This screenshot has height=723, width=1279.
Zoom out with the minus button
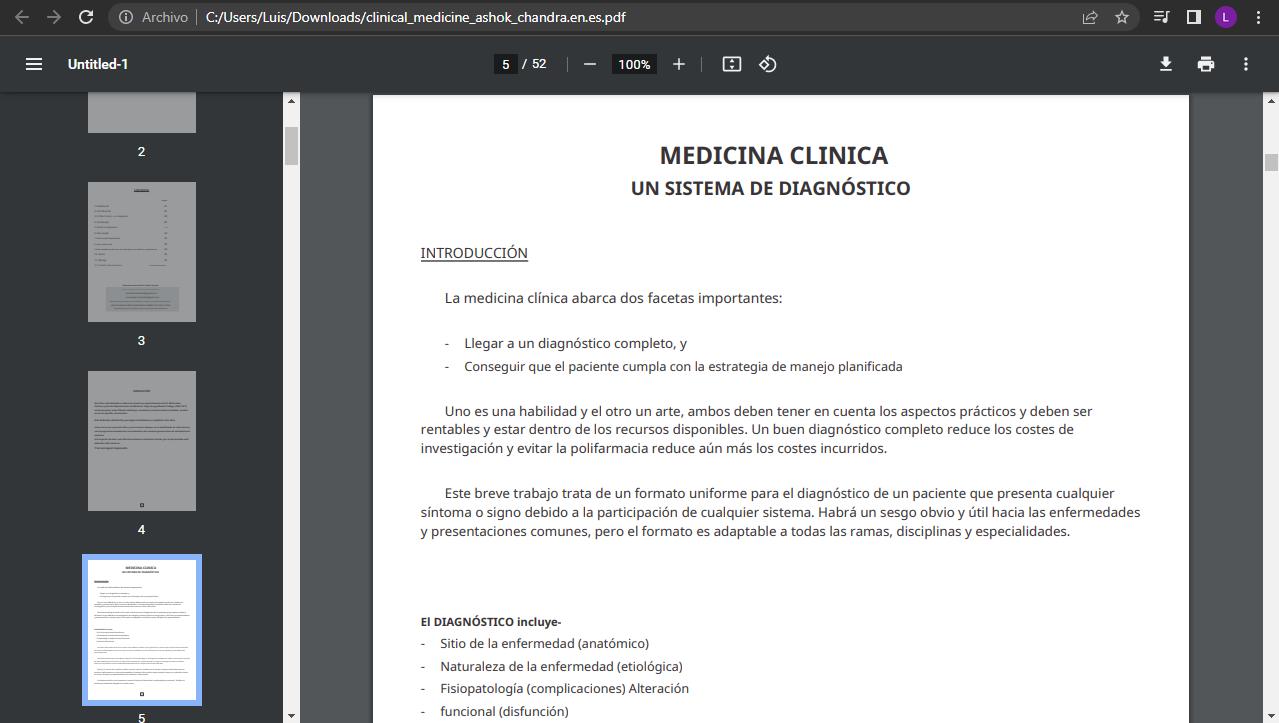(590, 64)
